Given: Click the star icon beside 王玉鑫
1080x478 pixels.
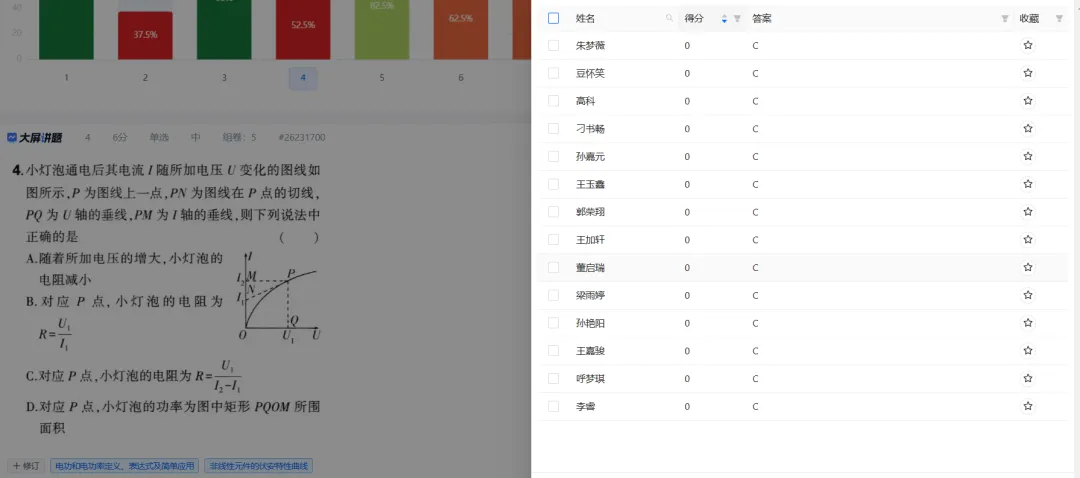Looking at the screenshot, I should tap(1028, 185).
